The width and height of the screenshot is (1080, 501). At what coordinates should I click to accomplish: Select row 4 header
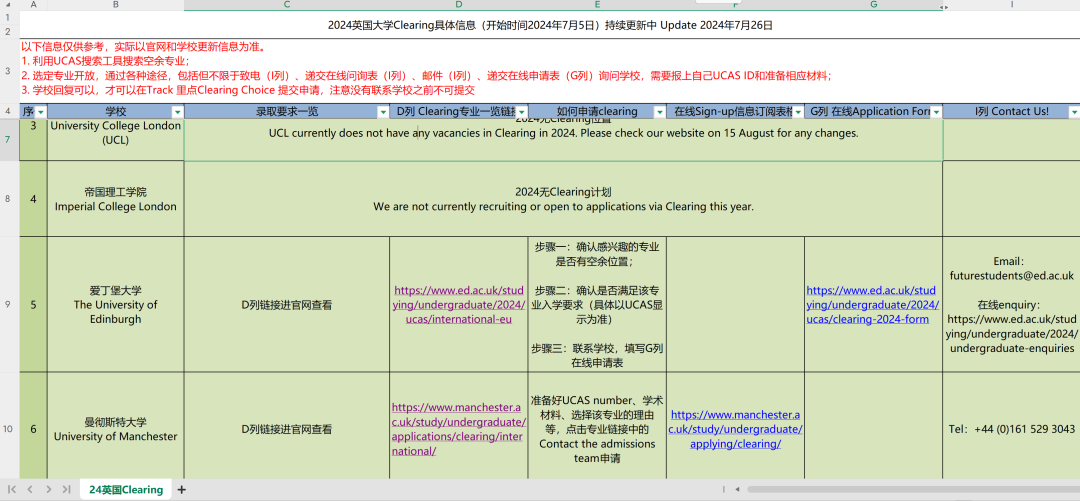click(x=10, y=111)
